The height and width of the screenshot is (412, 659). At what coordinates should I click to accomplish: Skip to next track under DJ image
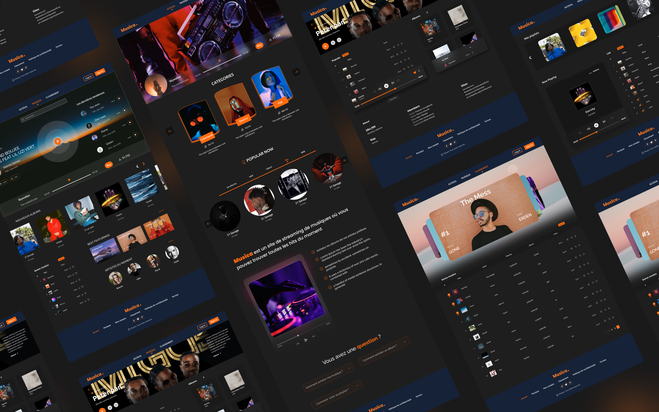(313, 336)
